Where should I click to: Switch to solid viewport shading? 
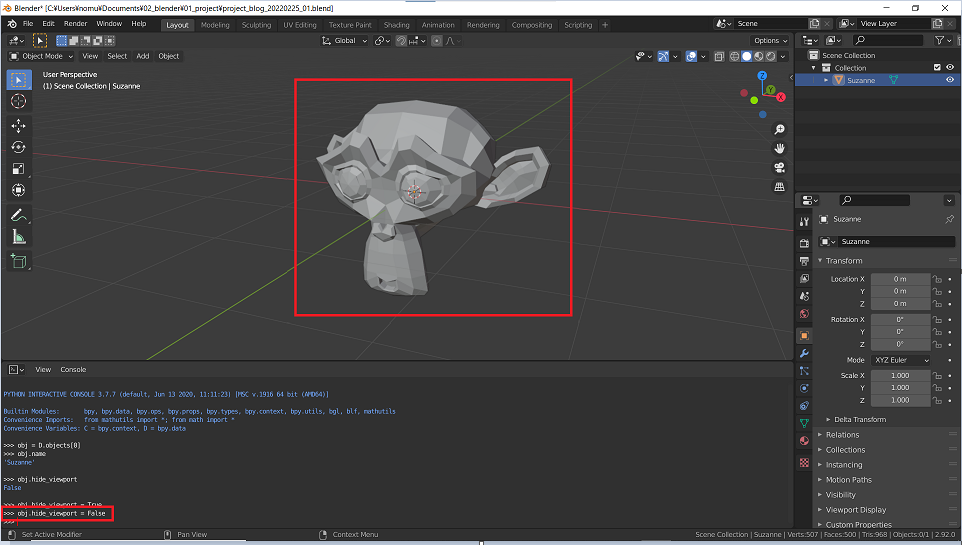[x=747, y=56]
